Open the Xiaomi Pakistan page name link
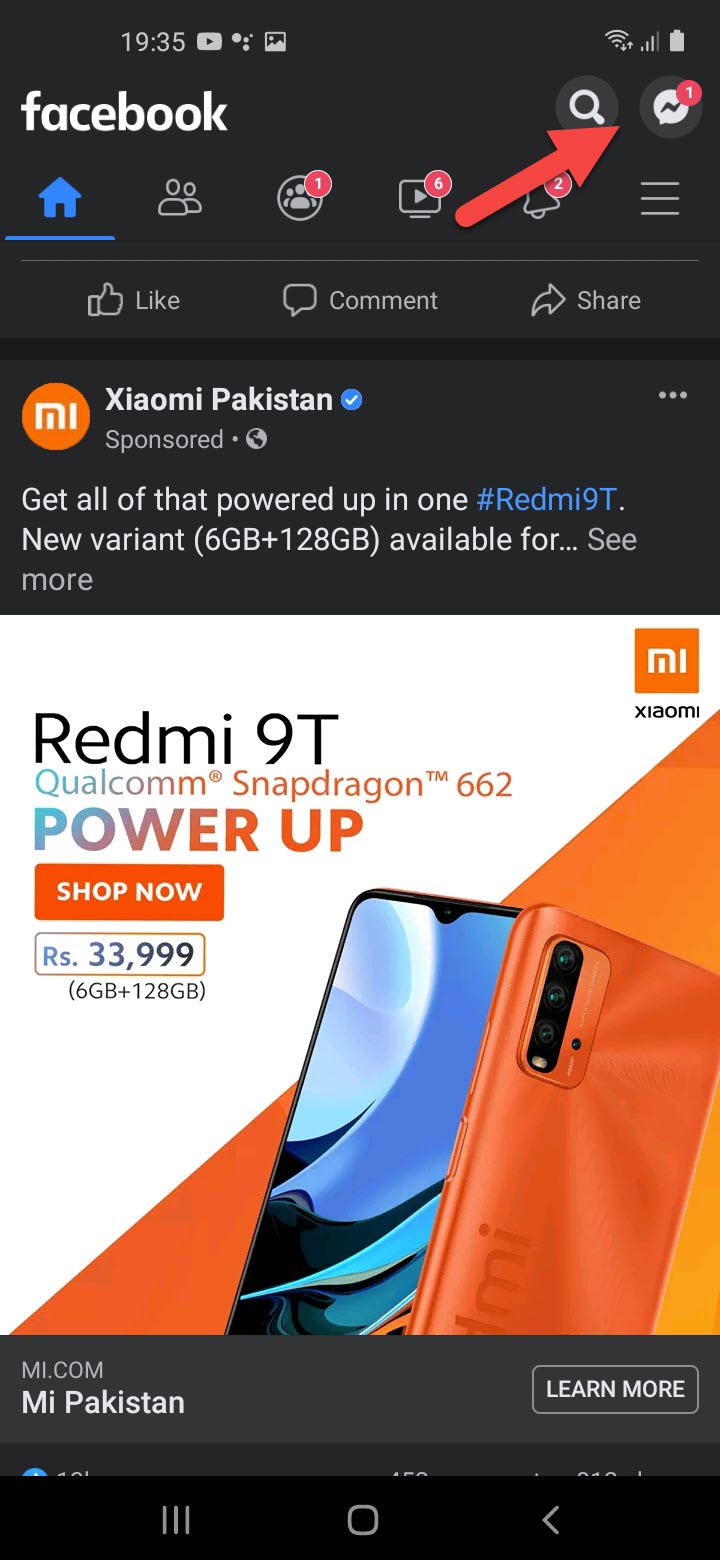Viewport: 720px width, 1560px height. [219, 399]
